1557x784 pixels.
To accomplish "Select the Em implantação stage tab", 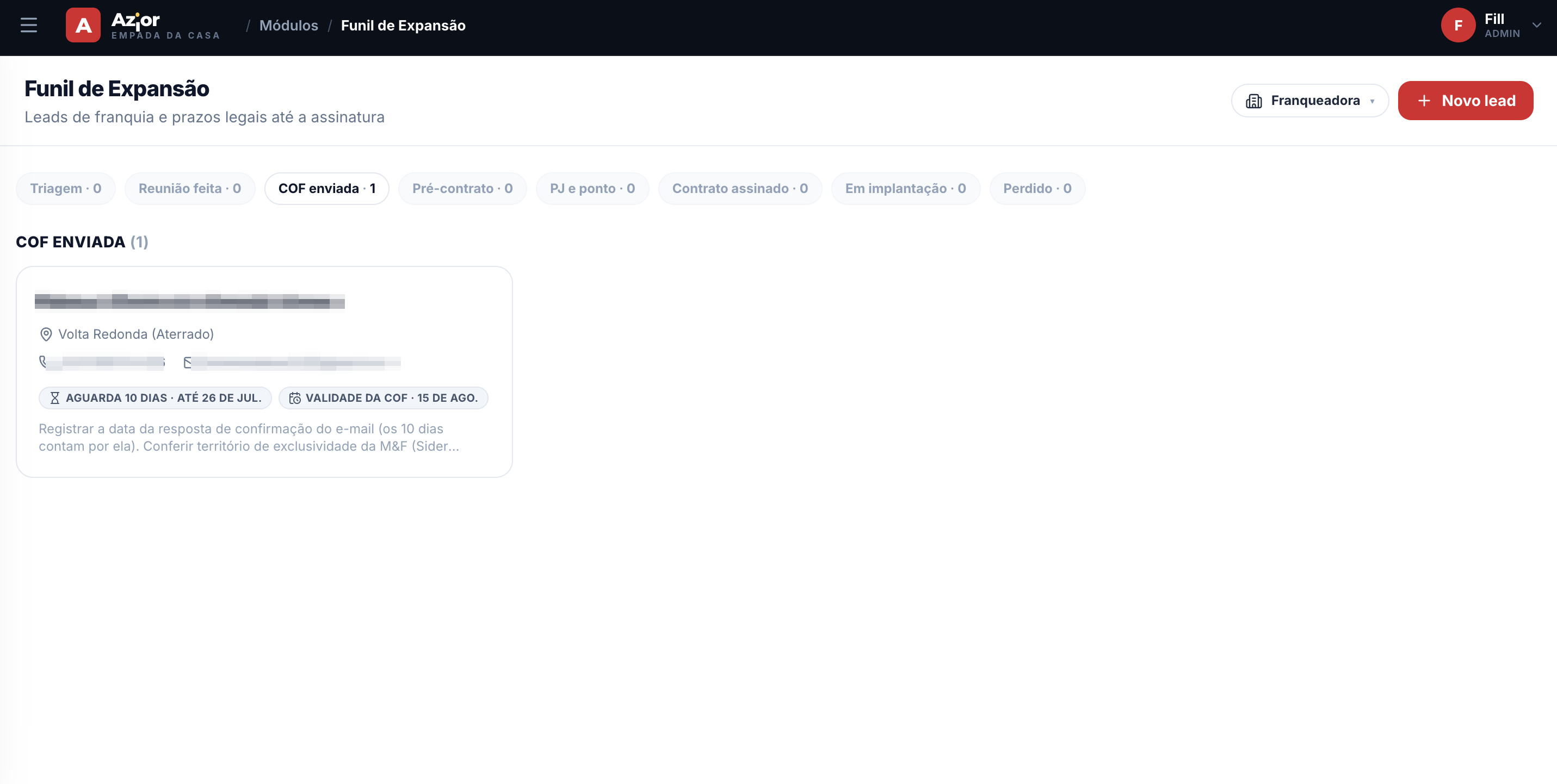I will click(x=905, y=189).
